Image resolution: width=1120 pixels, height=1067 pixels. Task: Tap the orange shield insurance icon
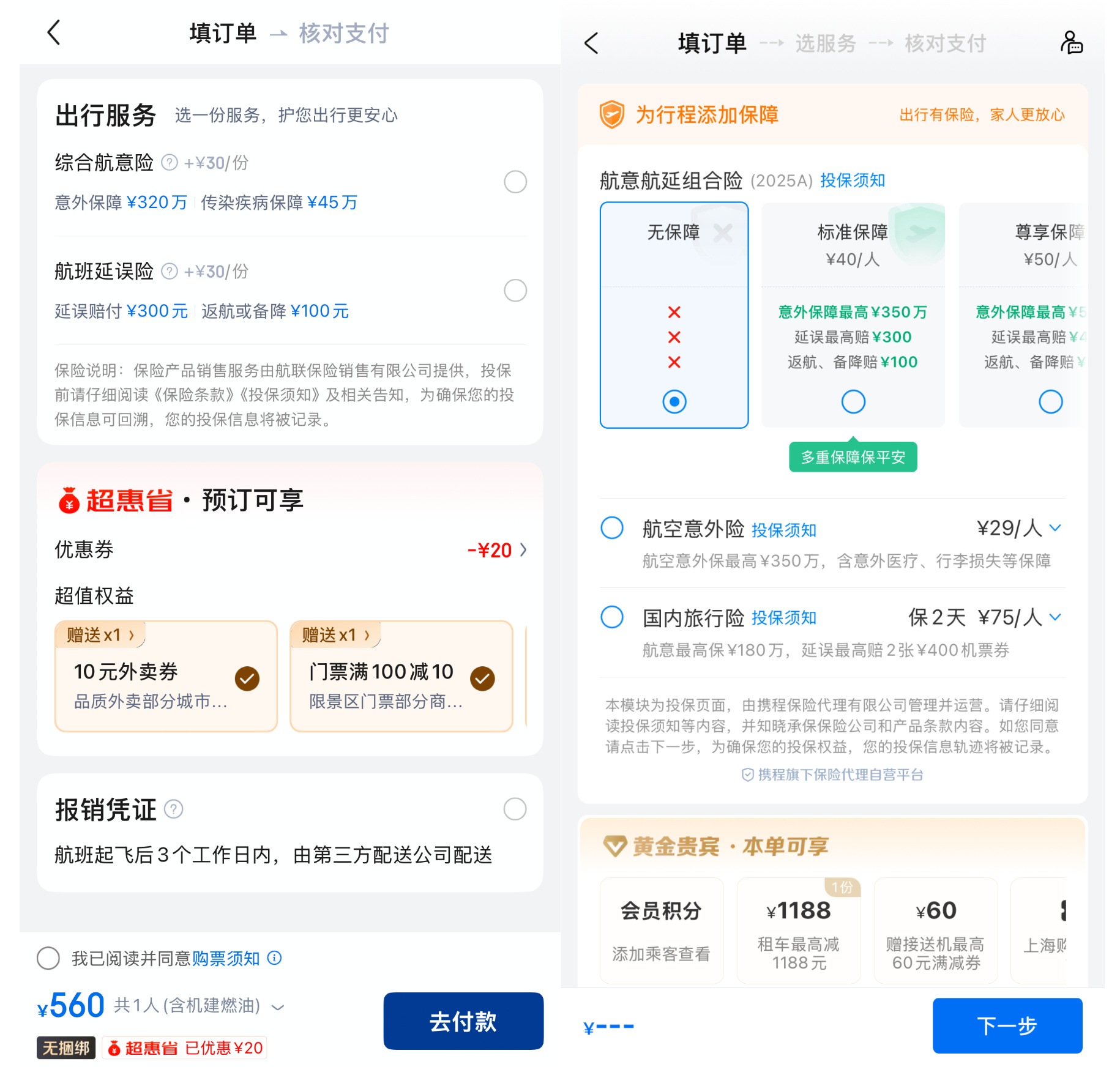pos(611,114)
